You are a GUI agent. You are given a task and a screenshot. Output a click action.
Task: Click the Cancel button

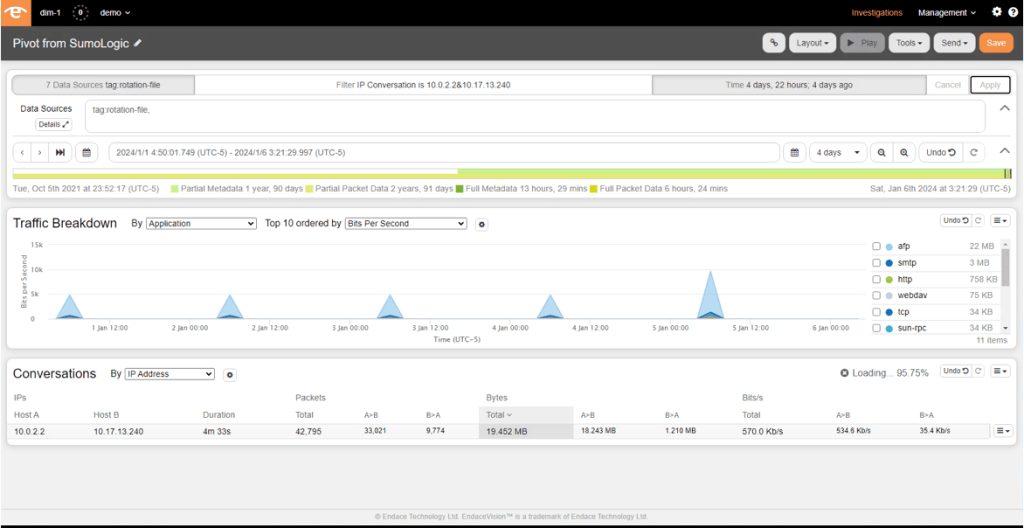tap(948, 85)
